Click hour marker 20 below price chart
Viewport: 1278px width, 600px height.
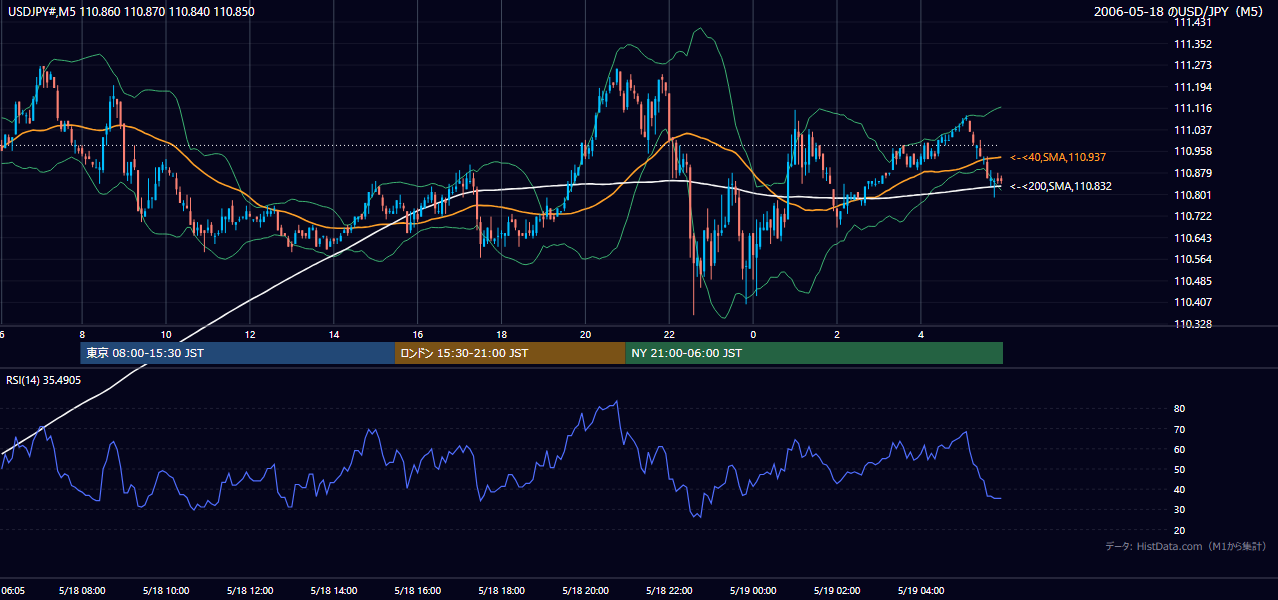586,335
